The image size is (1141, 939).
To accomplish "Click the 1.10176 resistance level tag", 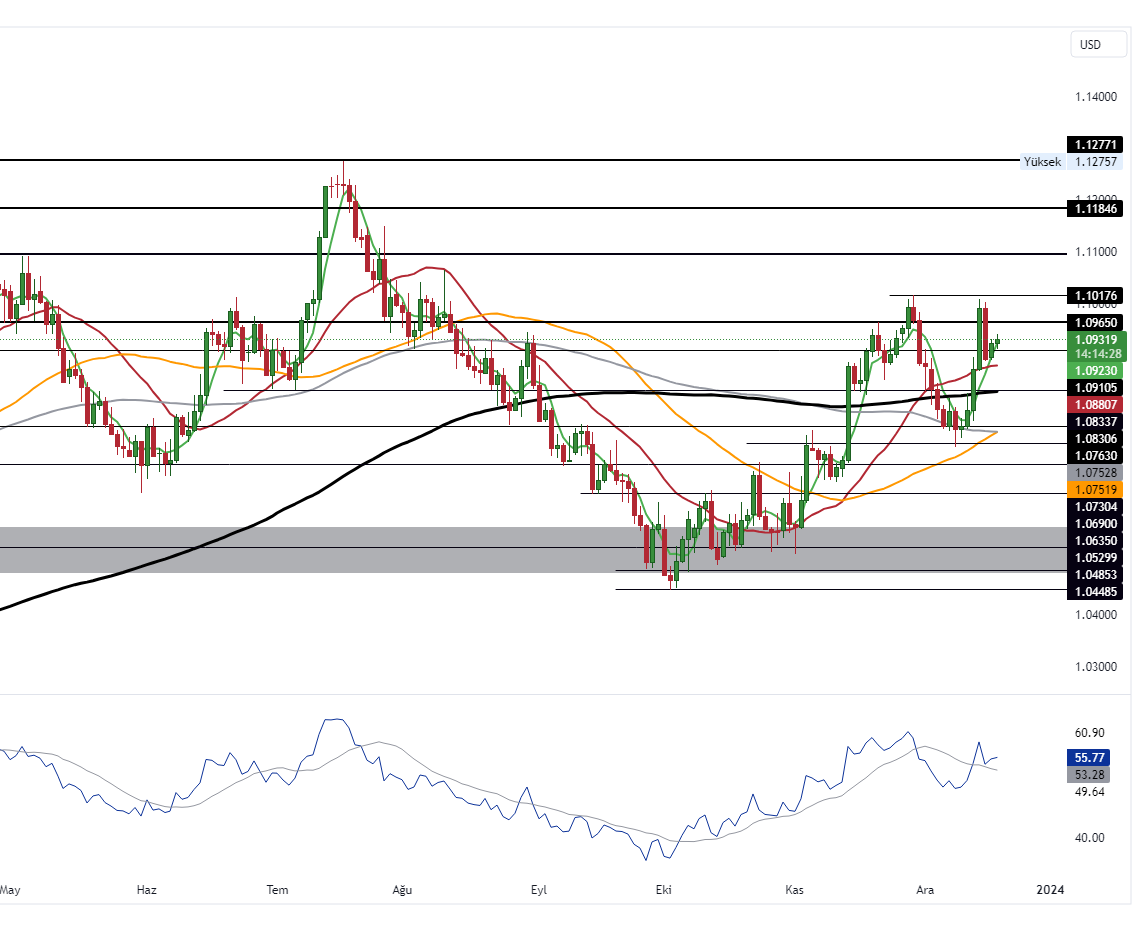I will 1096,295.
